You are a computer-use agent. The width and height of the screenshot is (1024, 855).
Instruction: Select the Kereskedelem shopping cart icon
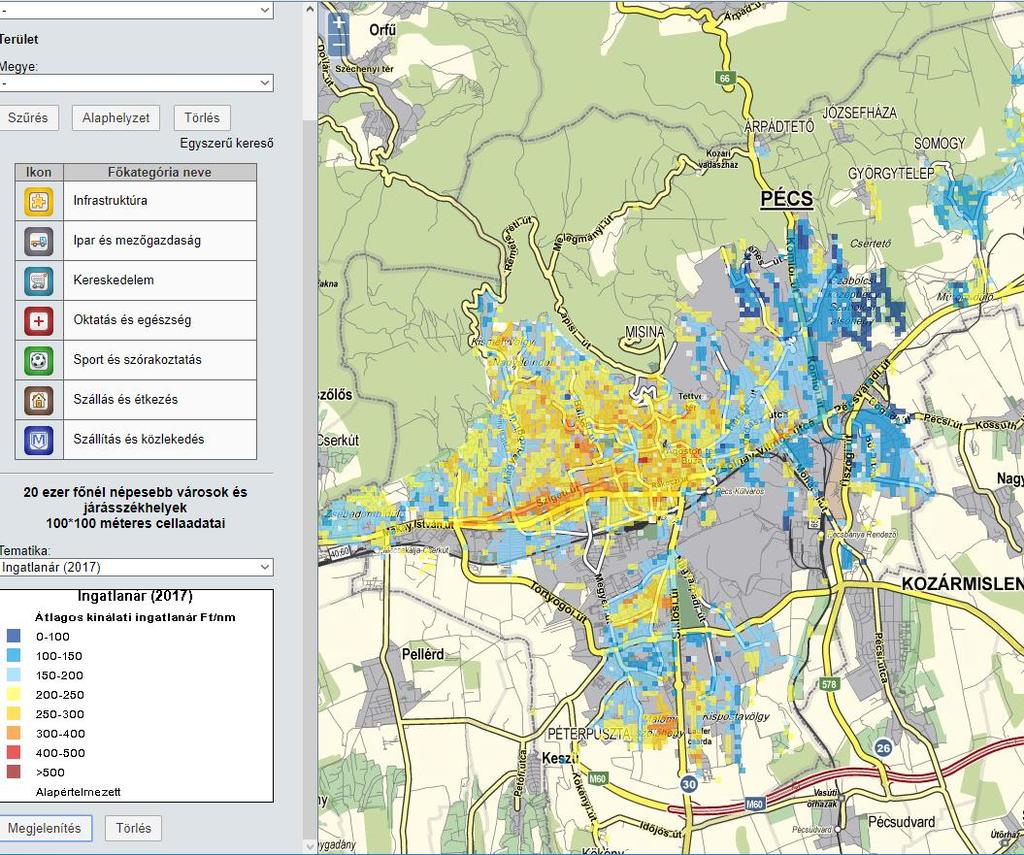(39, 281)
